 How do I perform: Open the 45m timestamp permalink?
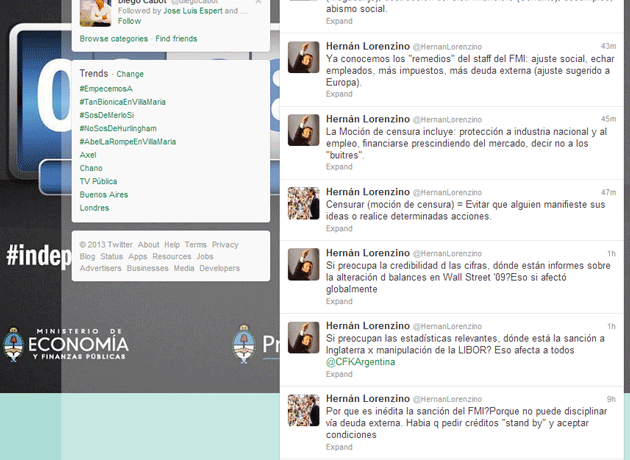608,119
